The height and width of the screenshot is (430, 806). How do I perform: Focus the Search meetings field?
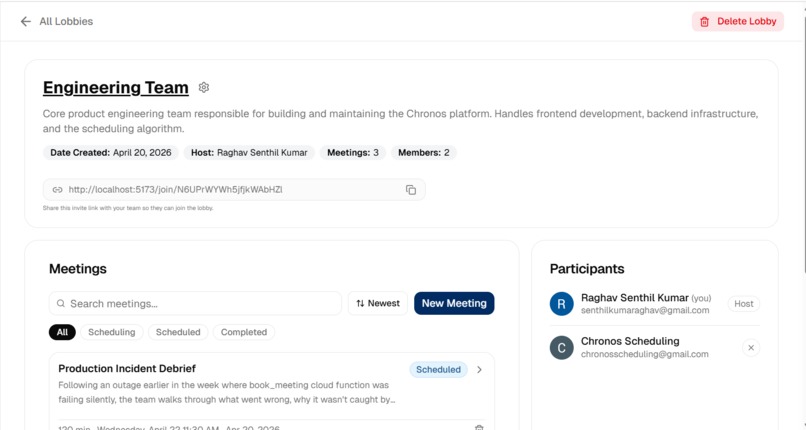pos(195,304)
